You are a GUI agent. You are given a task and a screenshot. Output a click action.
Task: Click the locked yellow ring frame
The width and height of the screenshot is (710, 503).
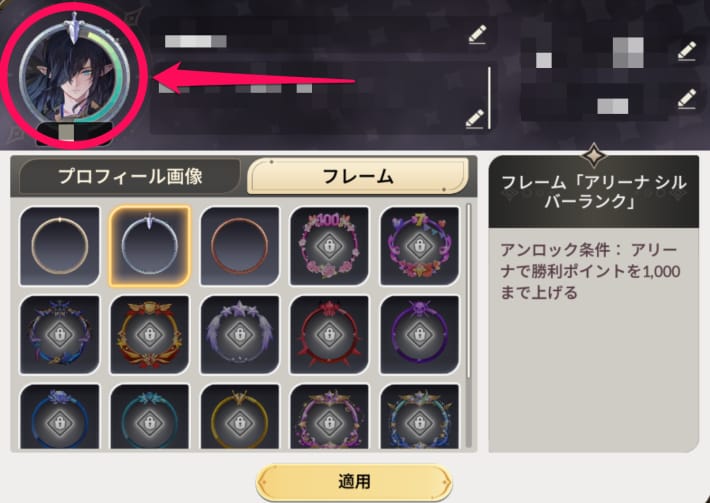pos(240,417)
